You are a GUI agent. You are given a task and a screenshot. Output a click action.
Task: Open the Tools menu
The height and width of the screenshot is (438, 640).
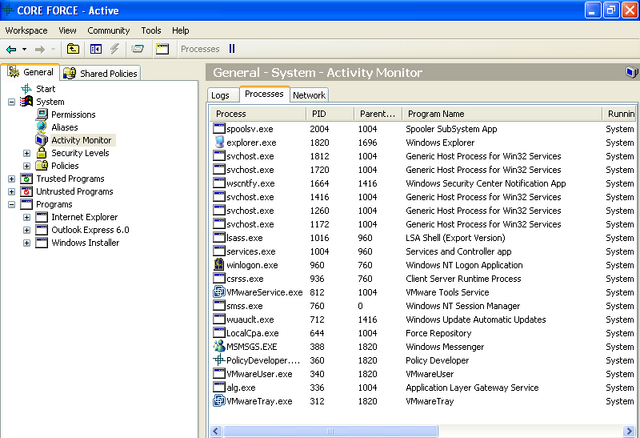click(x=151, y=31)
